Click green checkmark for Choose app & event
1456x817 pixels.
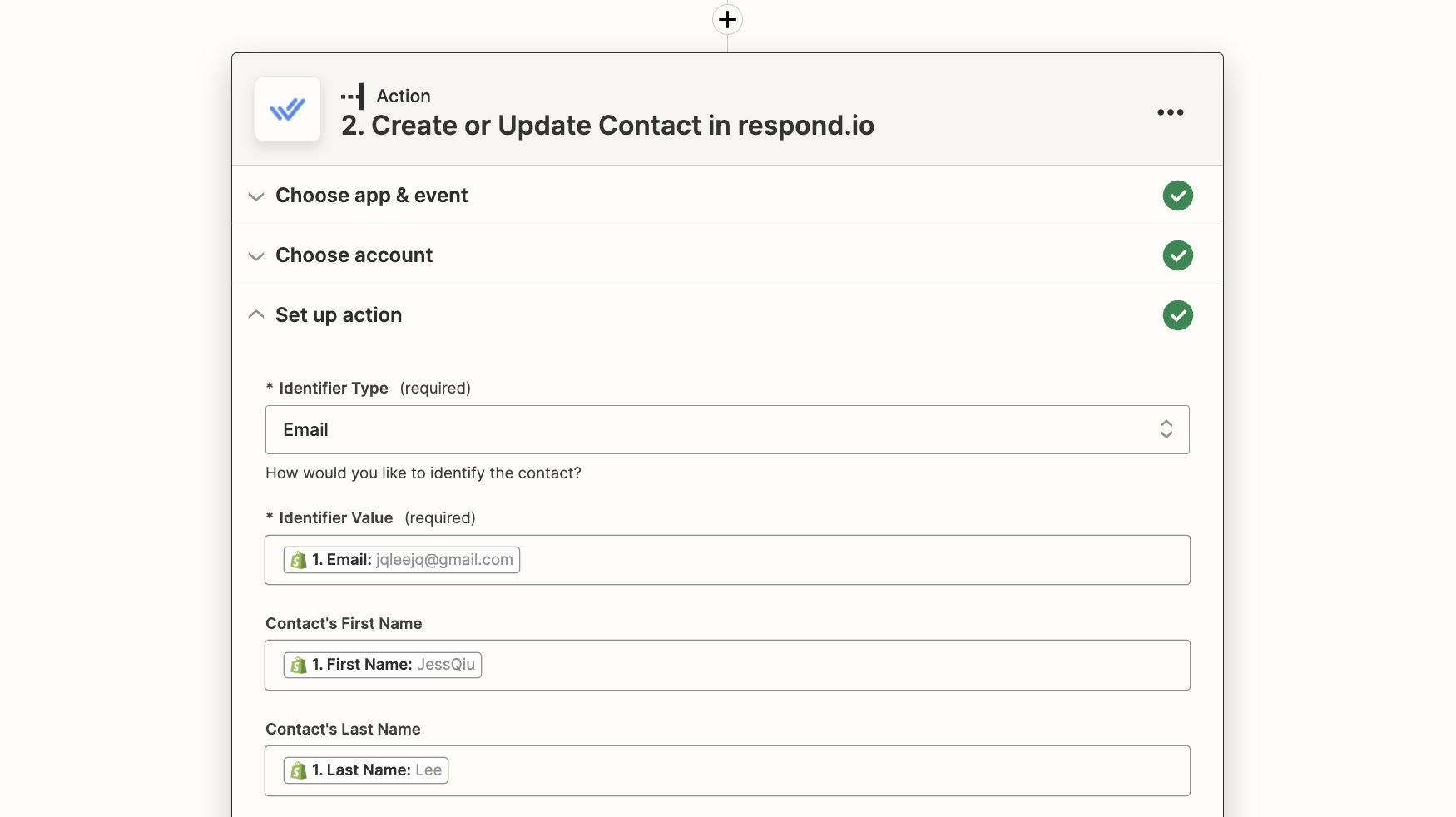1177,196
